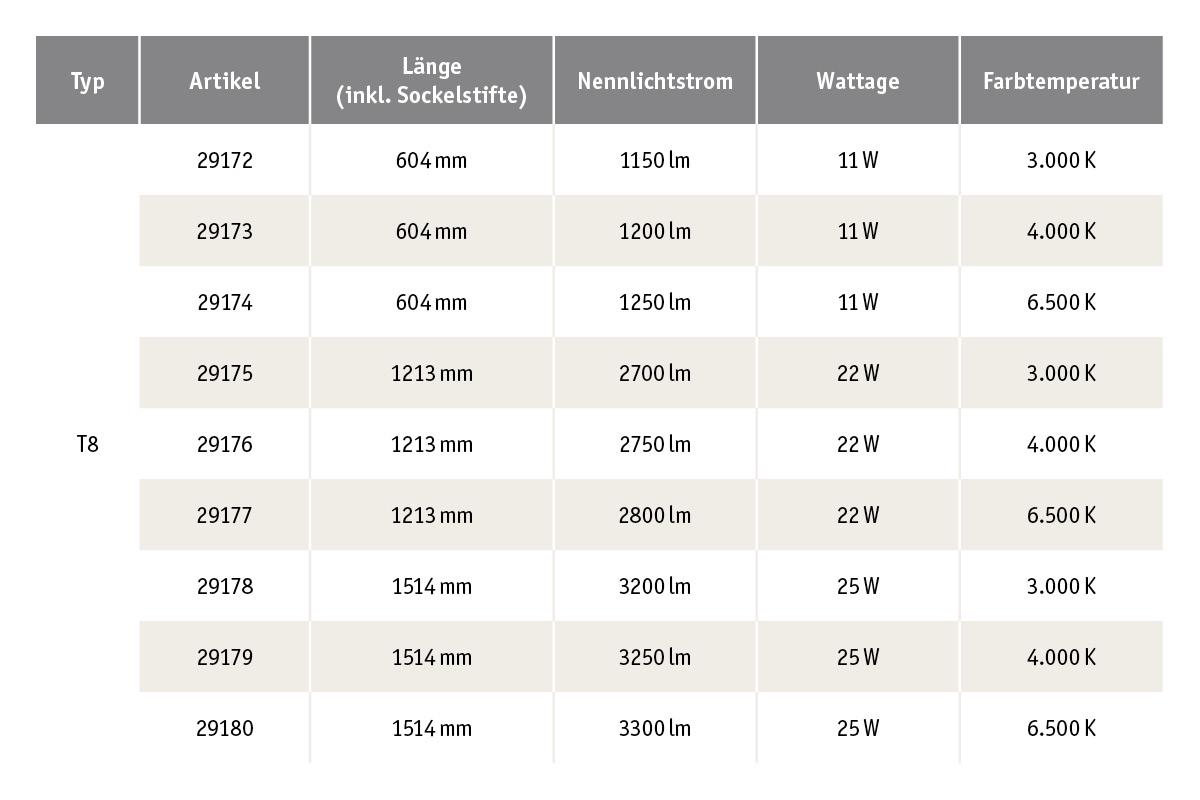
Task: Select article number 29175
Action: pyautogui.click(x=225, y=373)
